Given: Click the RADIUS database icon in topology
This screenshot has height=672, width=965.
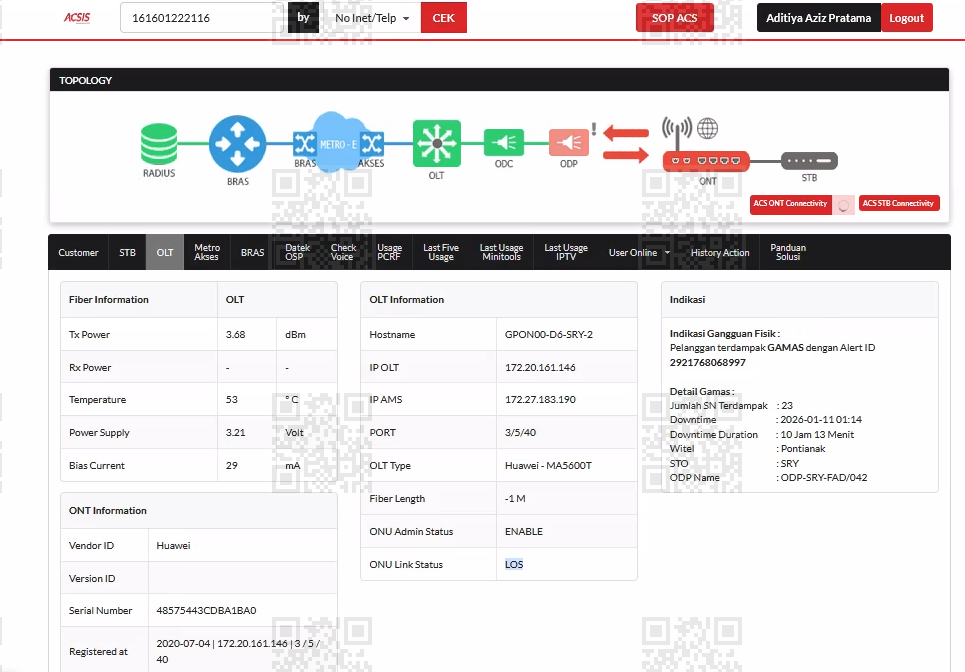Looking at the screenshot, I should click(x=159, y=144).
